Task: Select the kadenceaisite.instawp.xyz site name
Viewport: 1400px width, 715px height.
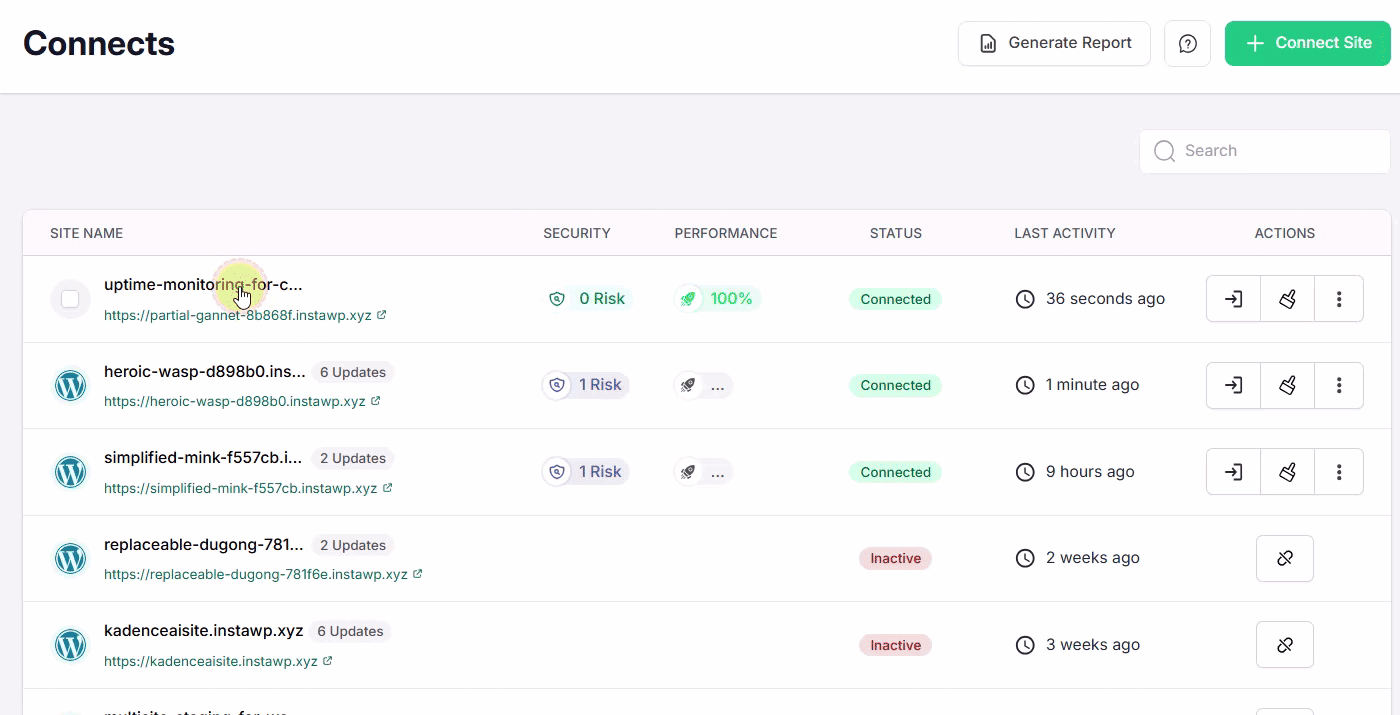Action: coord(203,631)
